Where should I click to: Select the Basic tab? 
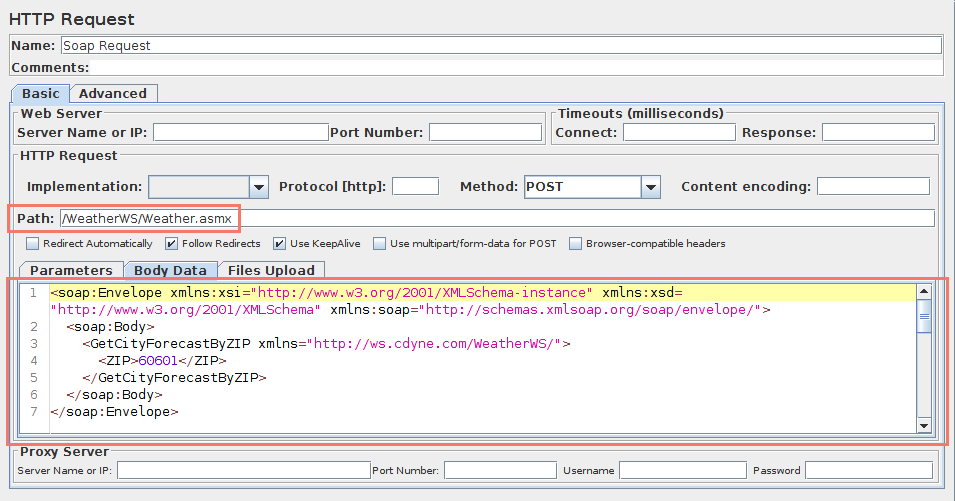(40, 93)
